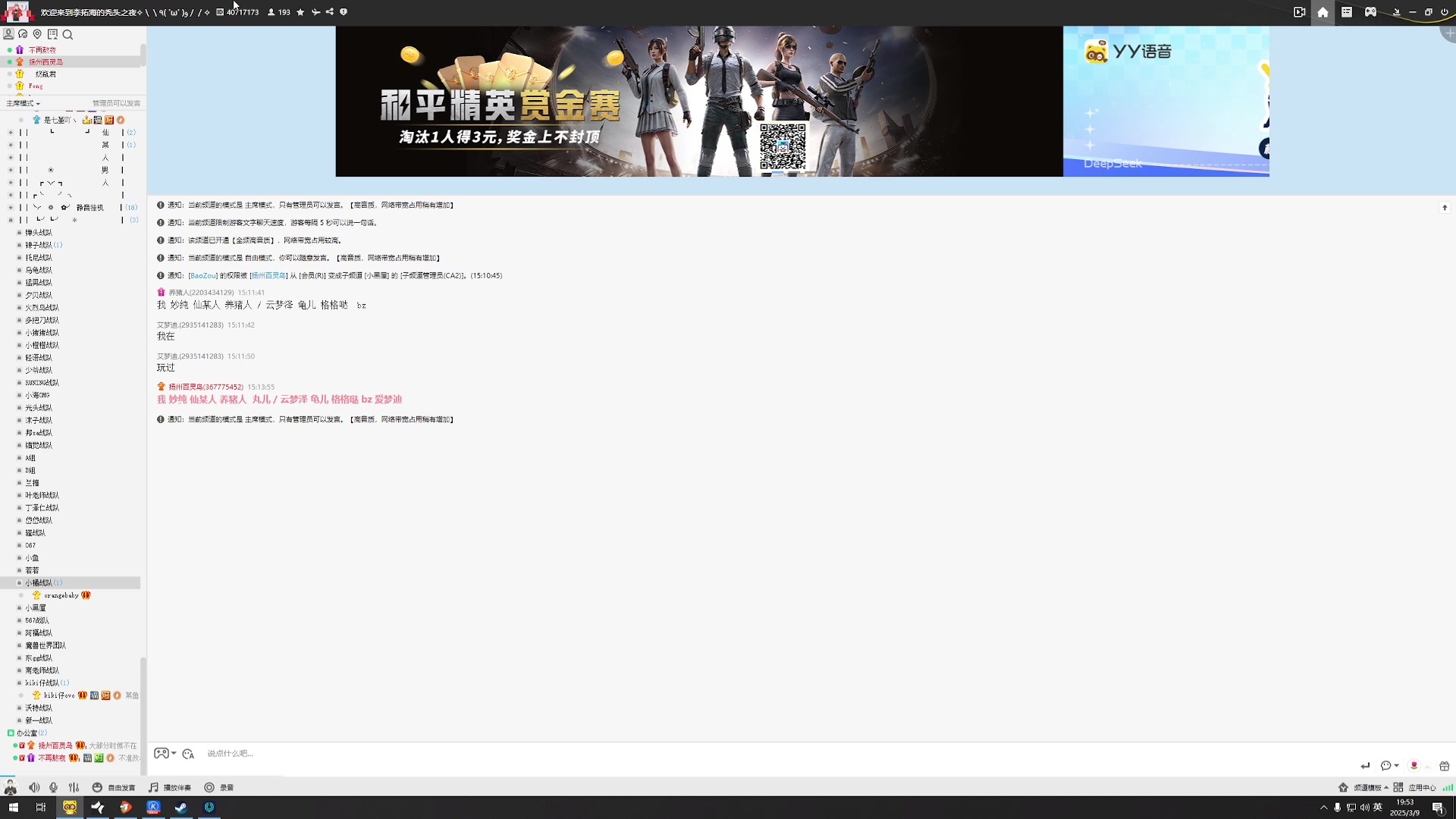Viewport: 1456px width, 819px height.
Task: Click the report shield icon in the title bar
Action: tap(344, 12)
